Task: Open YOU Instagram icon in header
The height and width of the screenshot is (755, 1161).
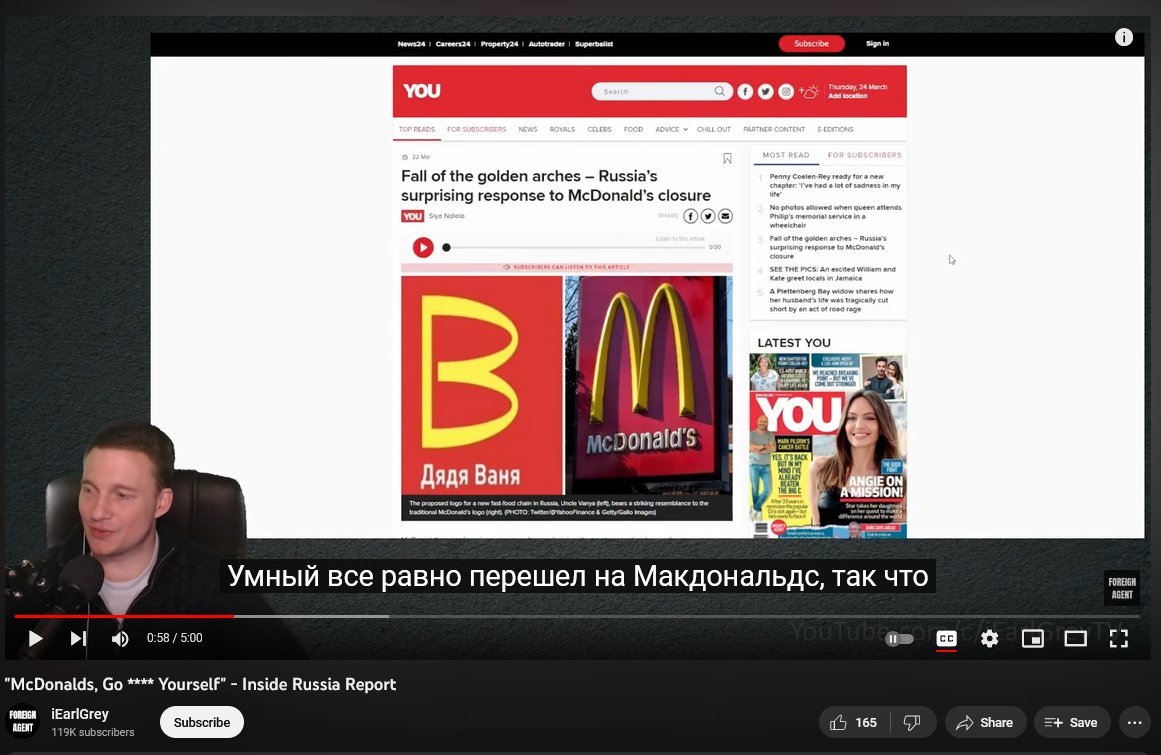Action: (786, 91)
